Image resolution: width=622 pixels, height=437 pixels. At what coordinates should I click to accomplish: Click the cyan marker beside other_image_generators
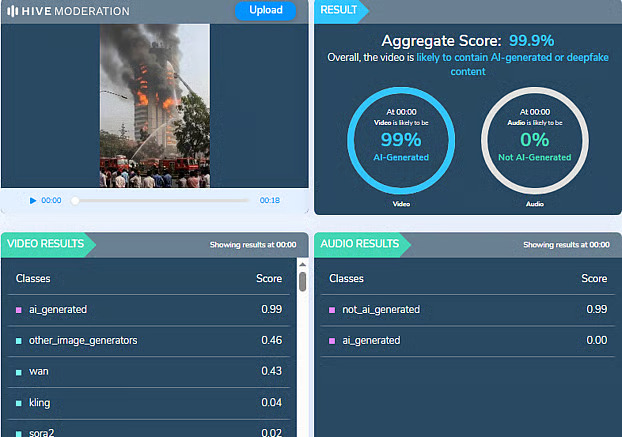(18, 341)
